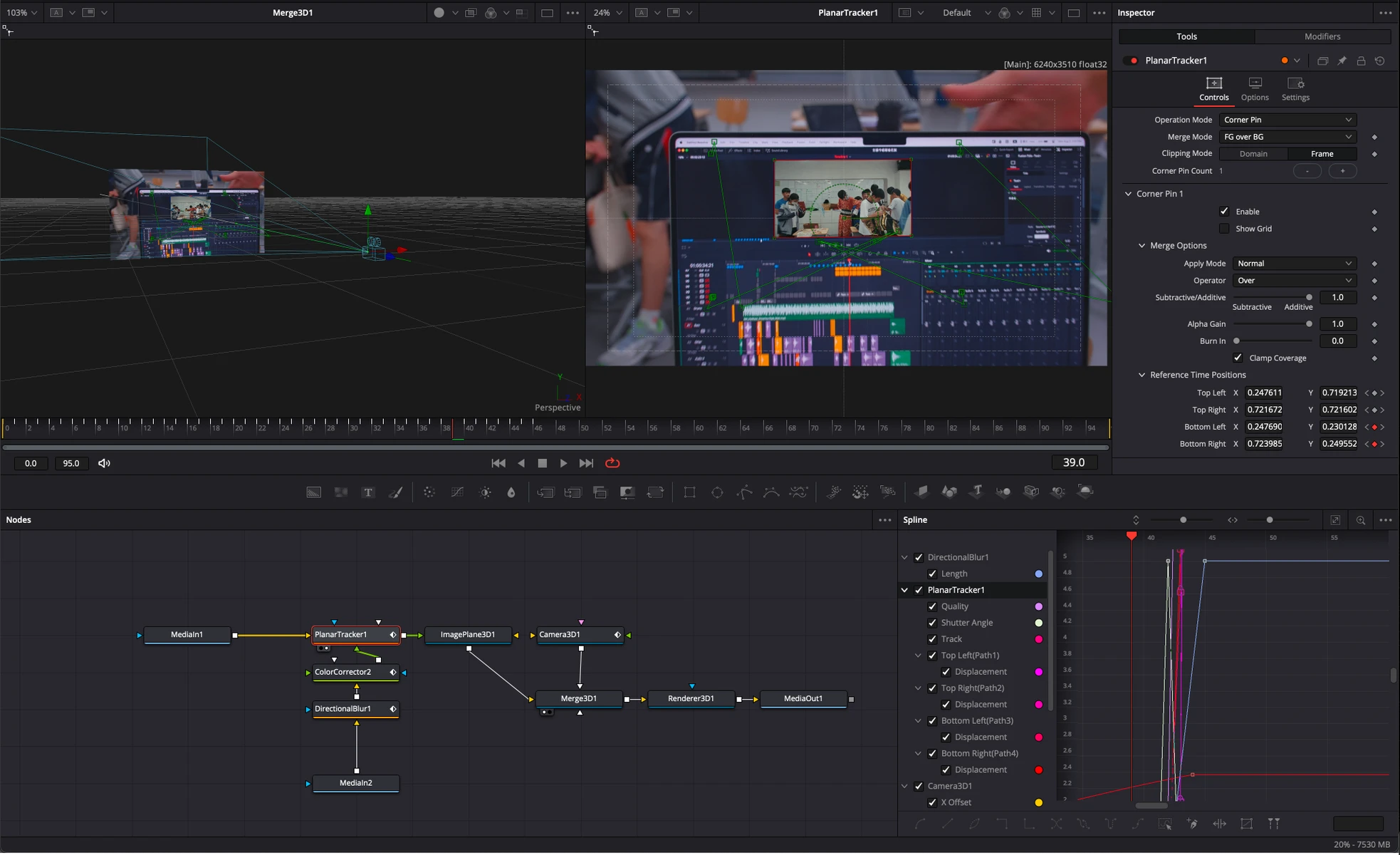This screenshot has width=1400, height=855.
Task: Add a Rectangle mask node
Action: pyautogui.click(x=689, y=492)
